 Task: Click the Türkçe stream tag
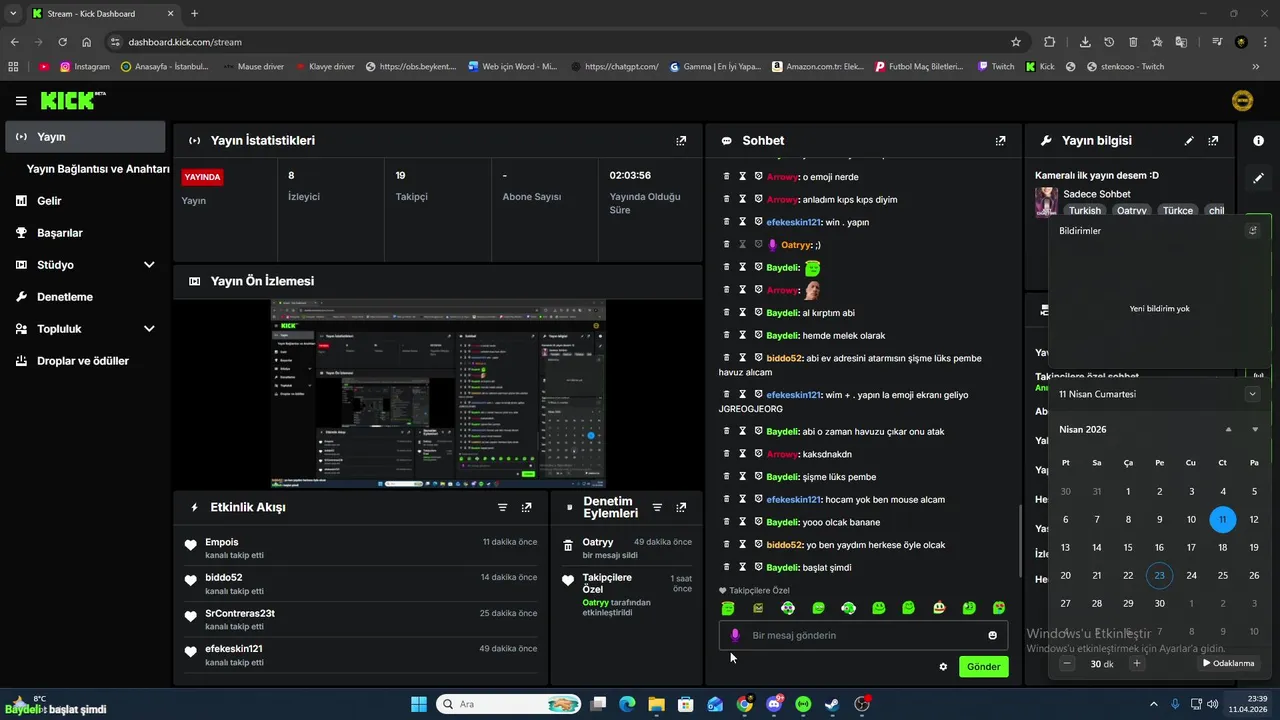point(1177,211)
